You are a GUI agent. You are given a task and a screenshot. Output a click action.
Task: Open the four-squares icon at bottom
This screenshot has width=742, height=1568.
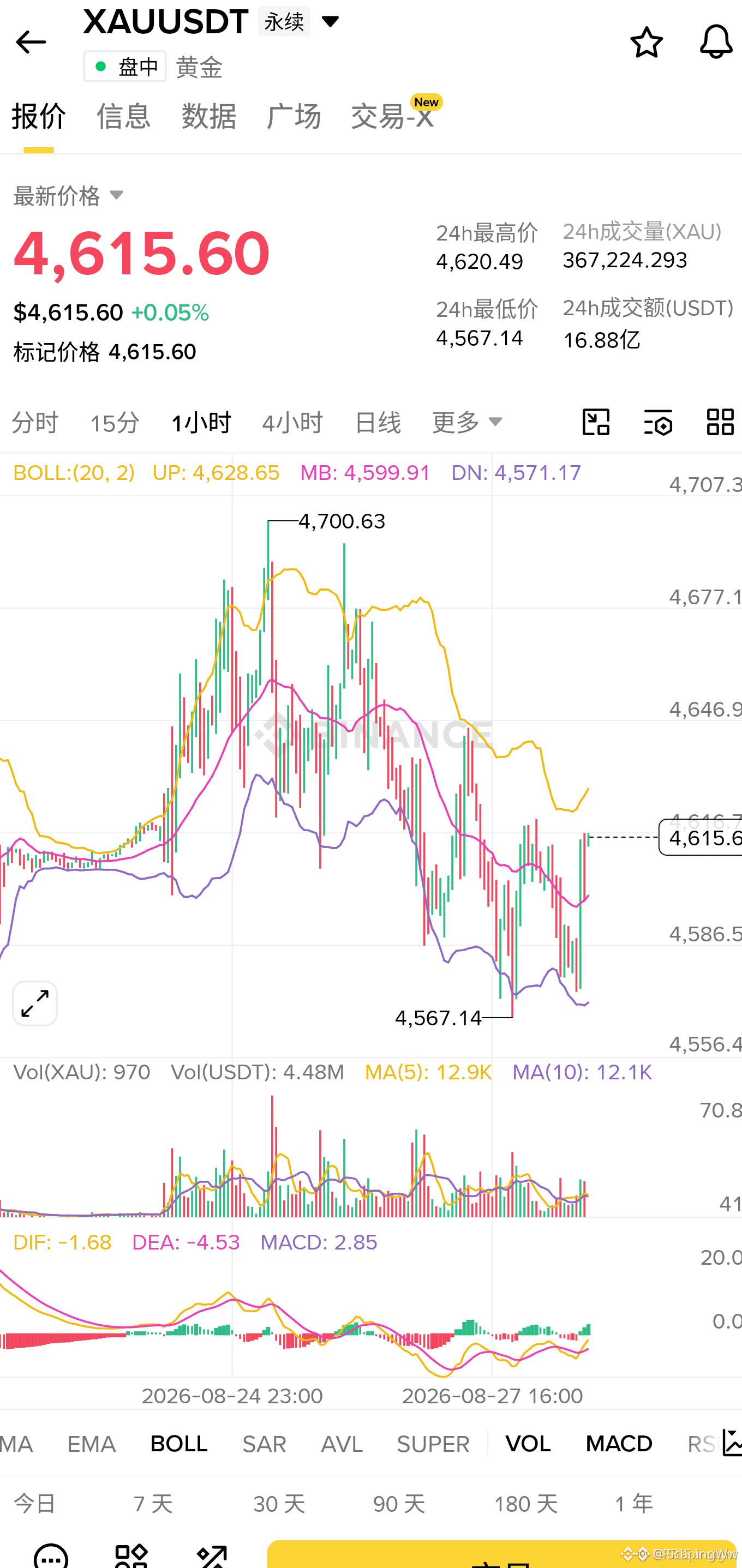[131, 1556]
